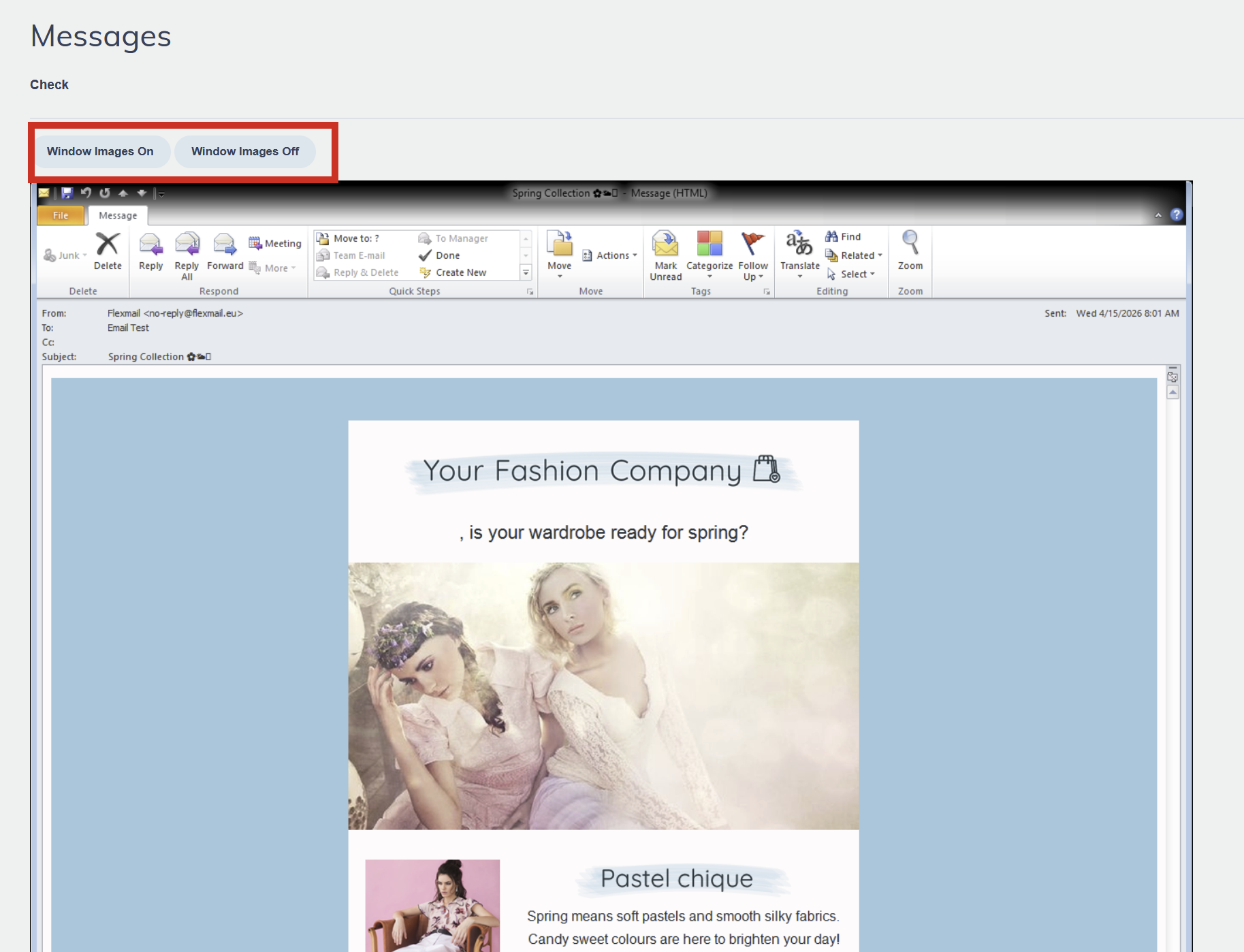Click the Window Images Off button
The height and width of the screenshot is (952, 1244).
click(245, 151)
